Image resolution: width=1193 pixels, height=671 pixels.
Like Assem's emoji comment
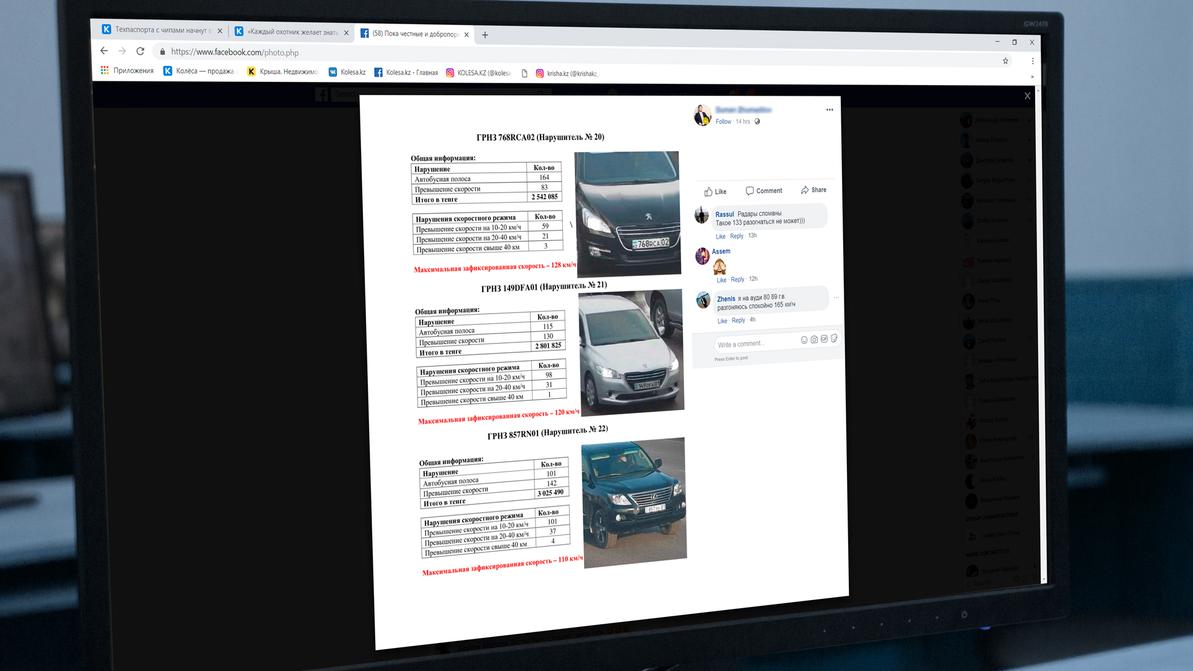[721, 280]
